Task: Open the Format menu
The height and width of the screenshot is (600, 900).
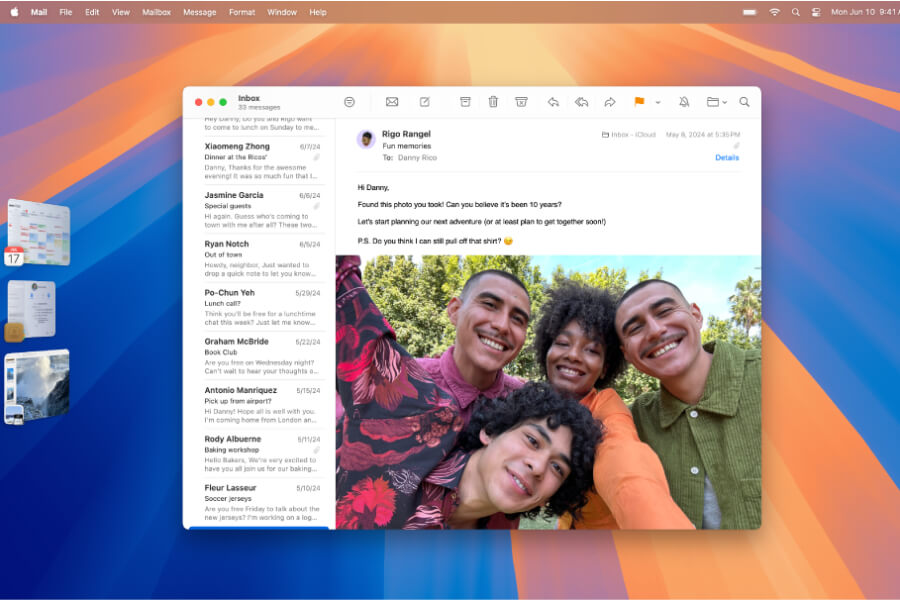Action: click(x=242, y=12)
